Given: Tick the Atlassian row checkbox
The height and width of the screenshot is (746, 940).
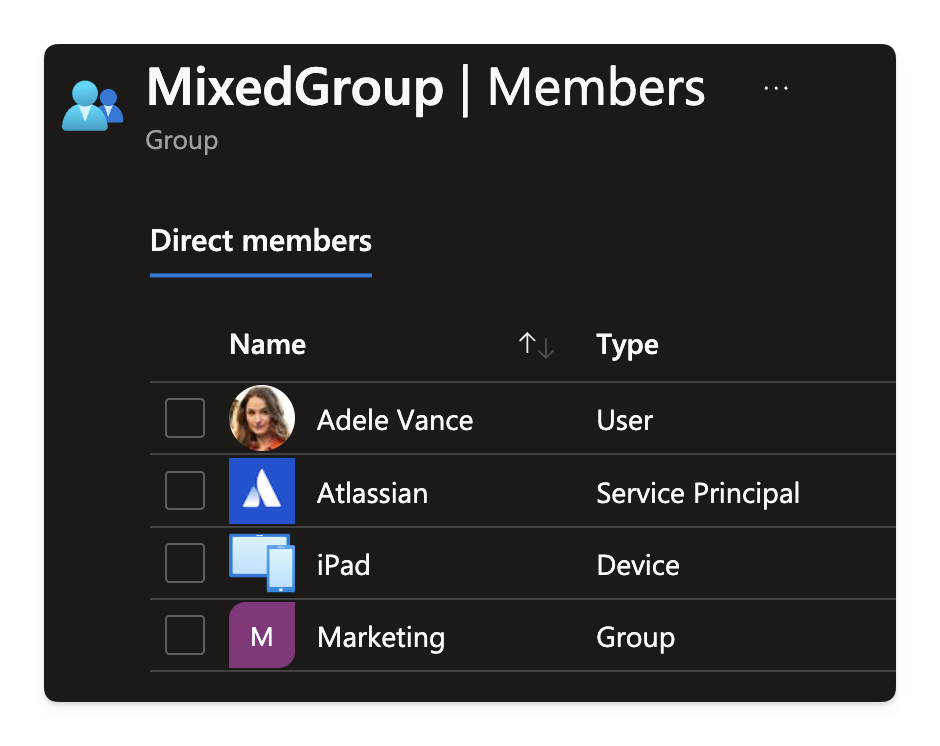Looking at the screenshot, I should click(x=185, y=491).
